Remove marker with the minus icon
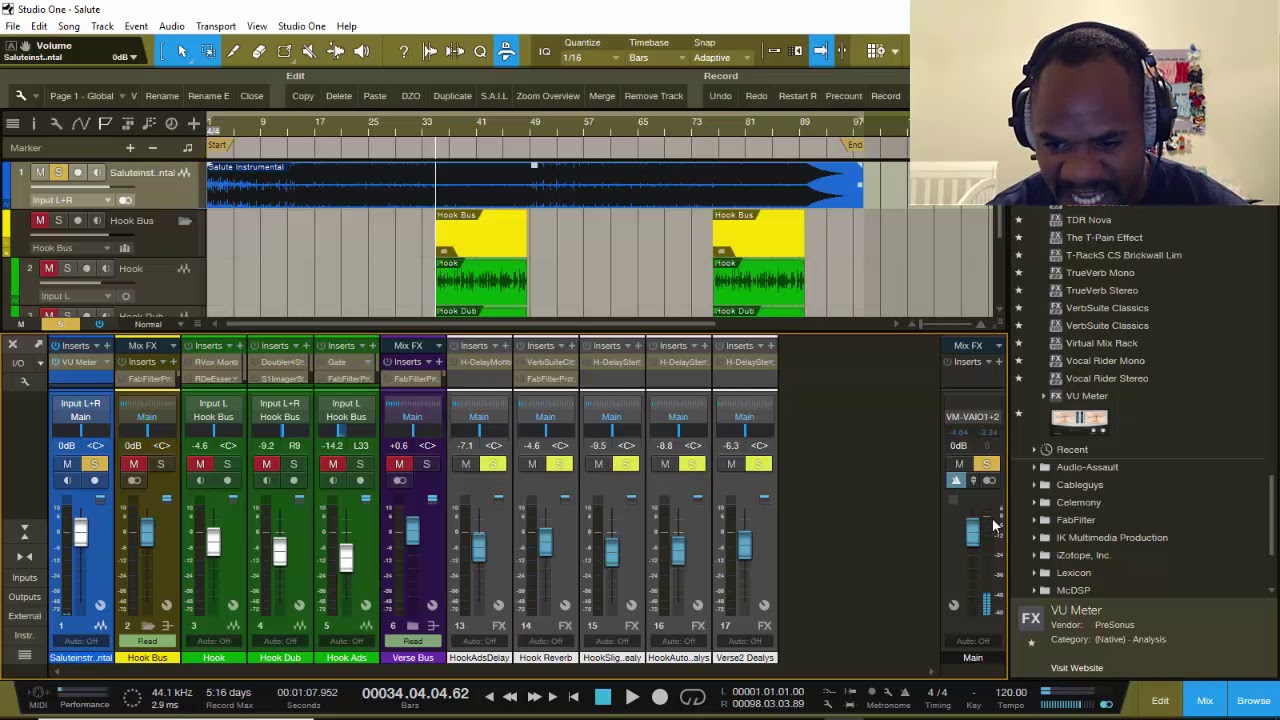This screenshot has width=1280, height=720. (152, 148)
